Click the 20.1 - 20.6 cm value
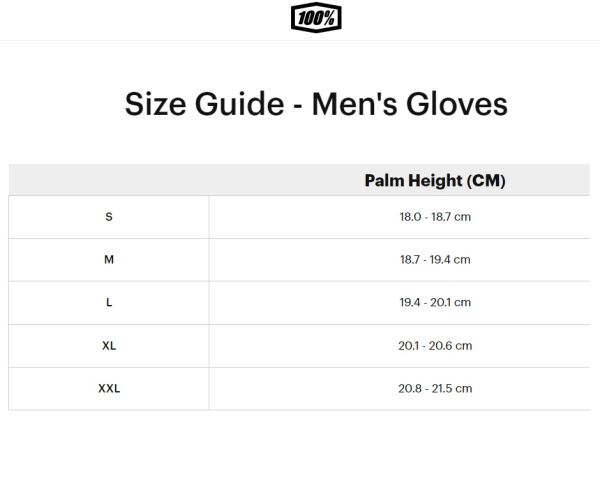 pos(435,346)
